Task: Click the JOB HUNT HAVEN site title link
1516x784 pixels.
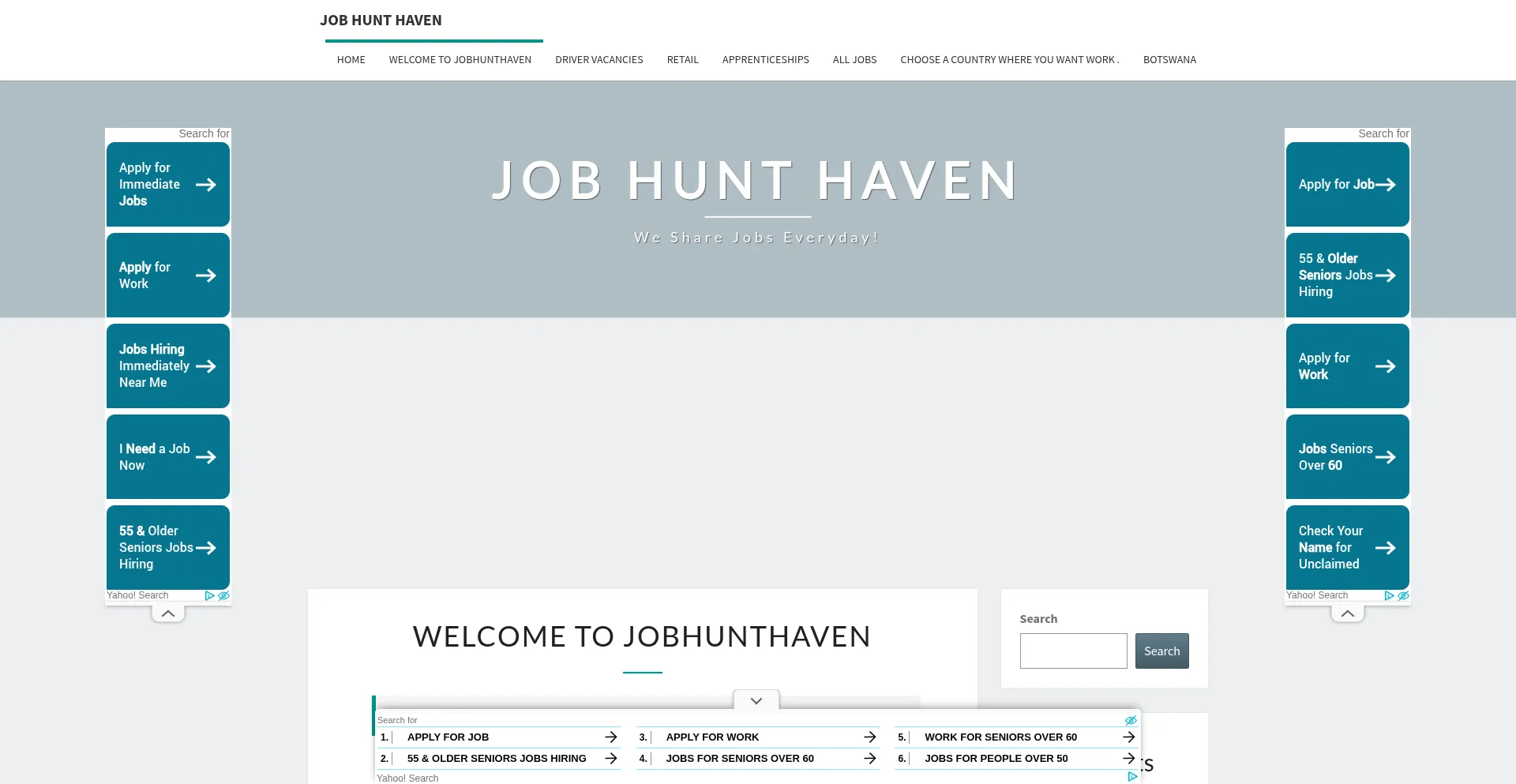Action: [x=381, y=21]
